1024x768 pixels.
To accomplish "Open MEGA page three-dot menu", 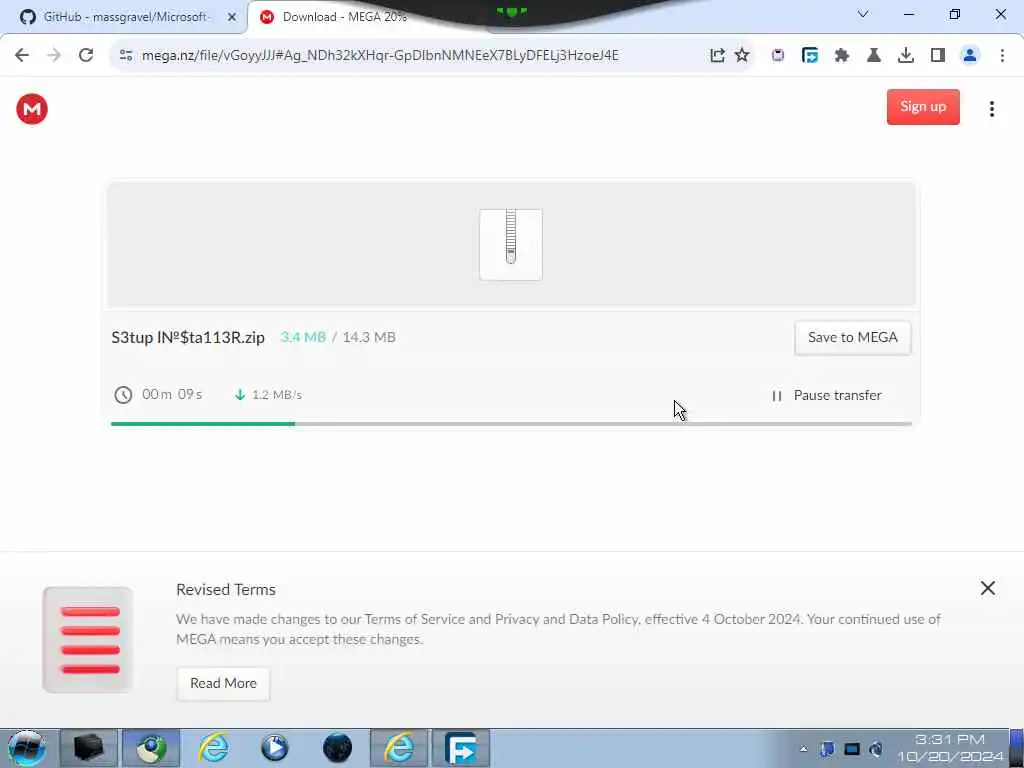I will 991,109.
